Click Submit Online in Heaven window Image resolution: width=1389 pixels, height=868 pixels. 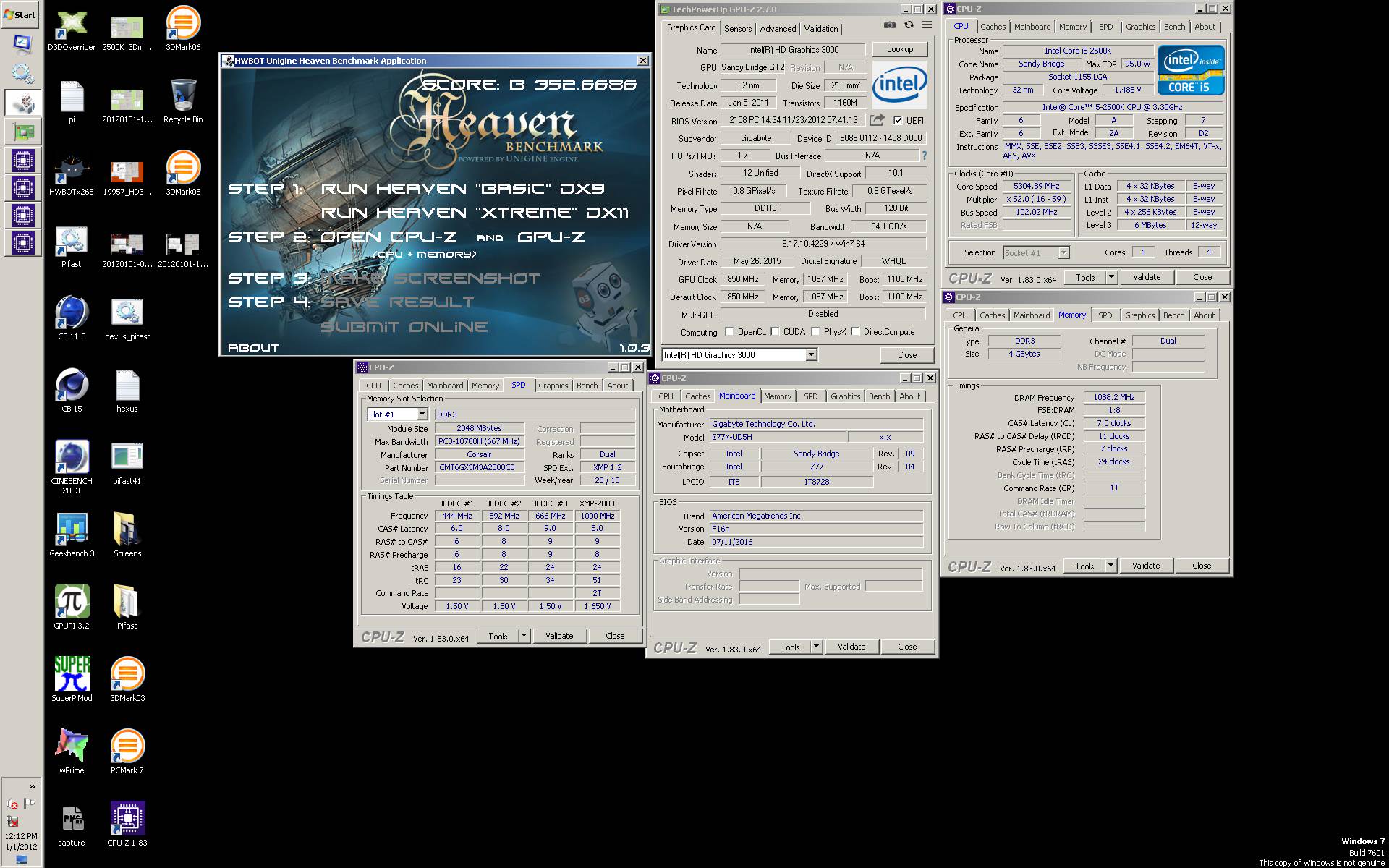pyautogui.click(x=404, y=327)
